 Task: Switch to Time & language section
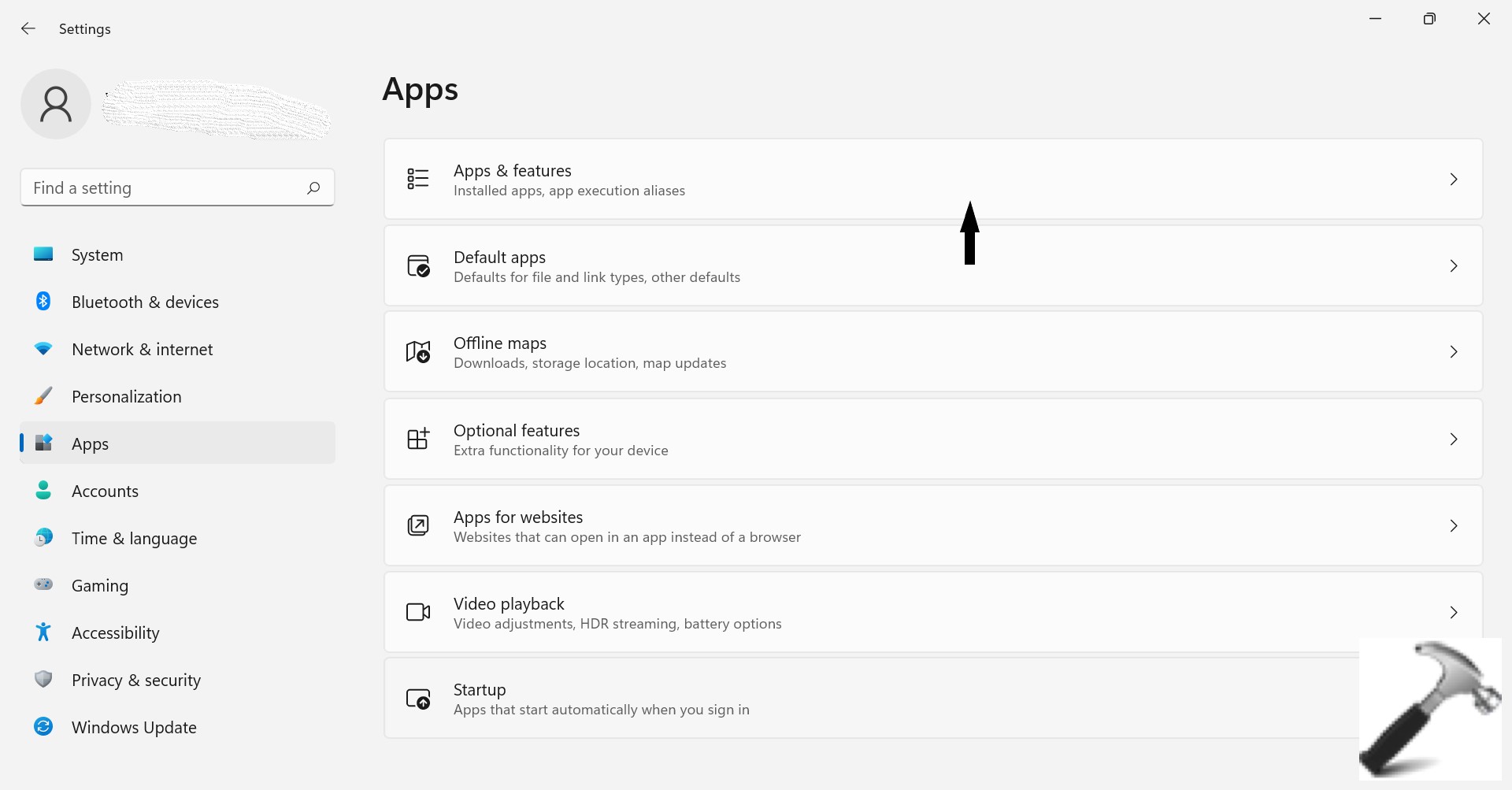coord(135,539)
